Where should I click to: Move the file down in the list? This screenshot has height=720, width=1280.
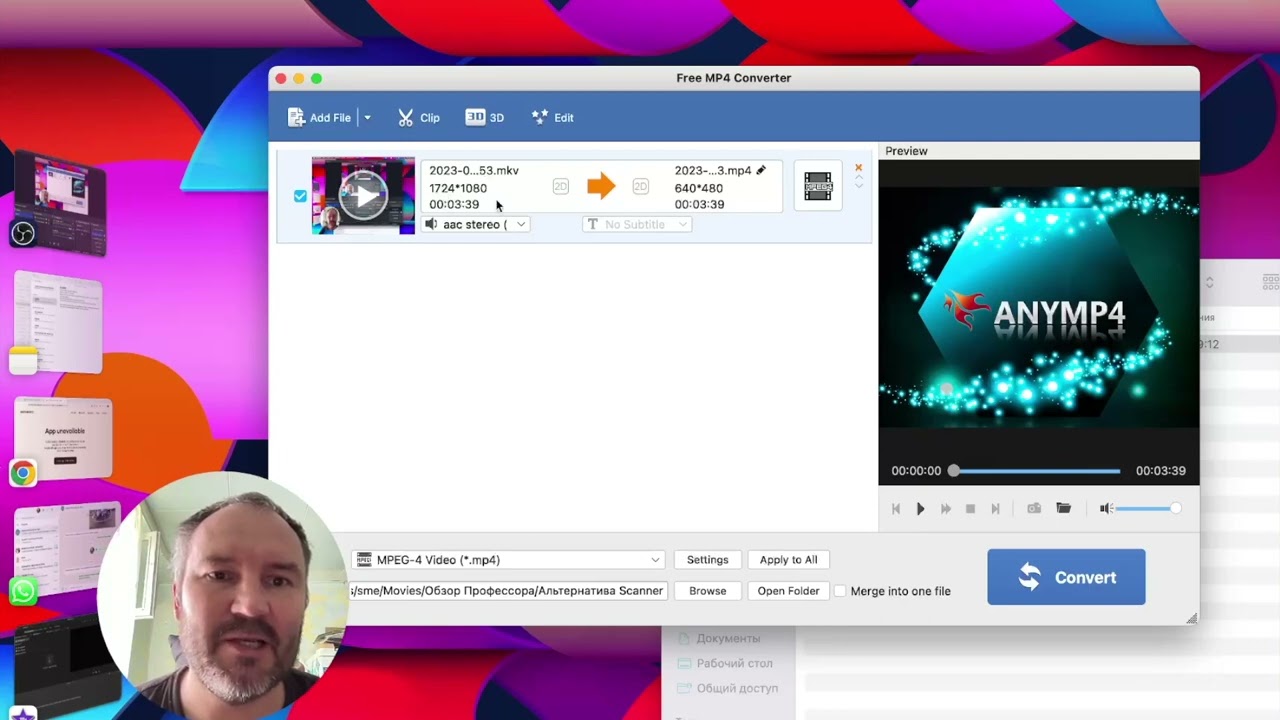(858, 186)
